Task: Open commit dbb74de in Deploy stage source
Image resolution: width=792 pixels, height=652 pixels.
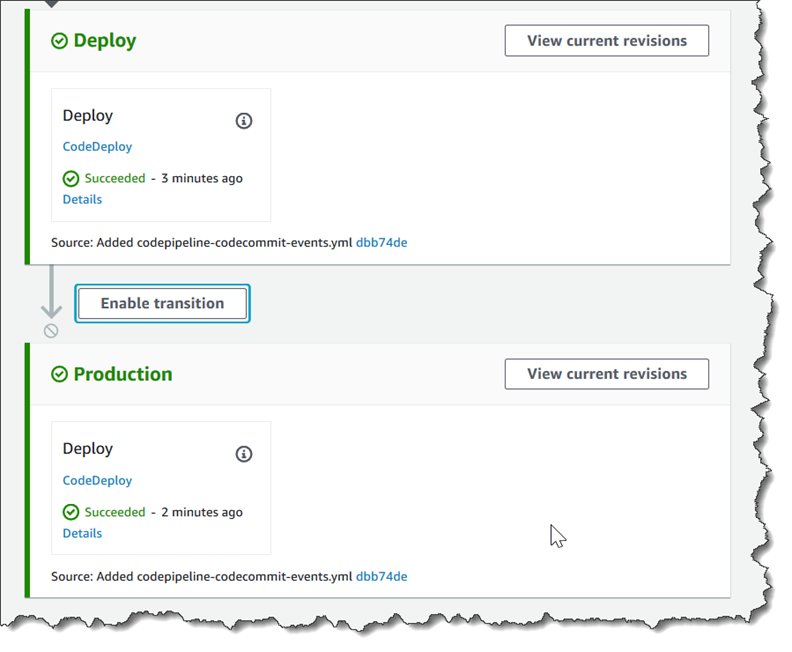Action: 382,243
